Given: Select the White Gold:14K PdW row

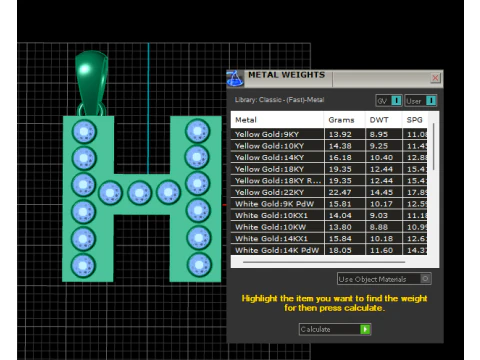Looking at the screenshot, I should 329,250.
